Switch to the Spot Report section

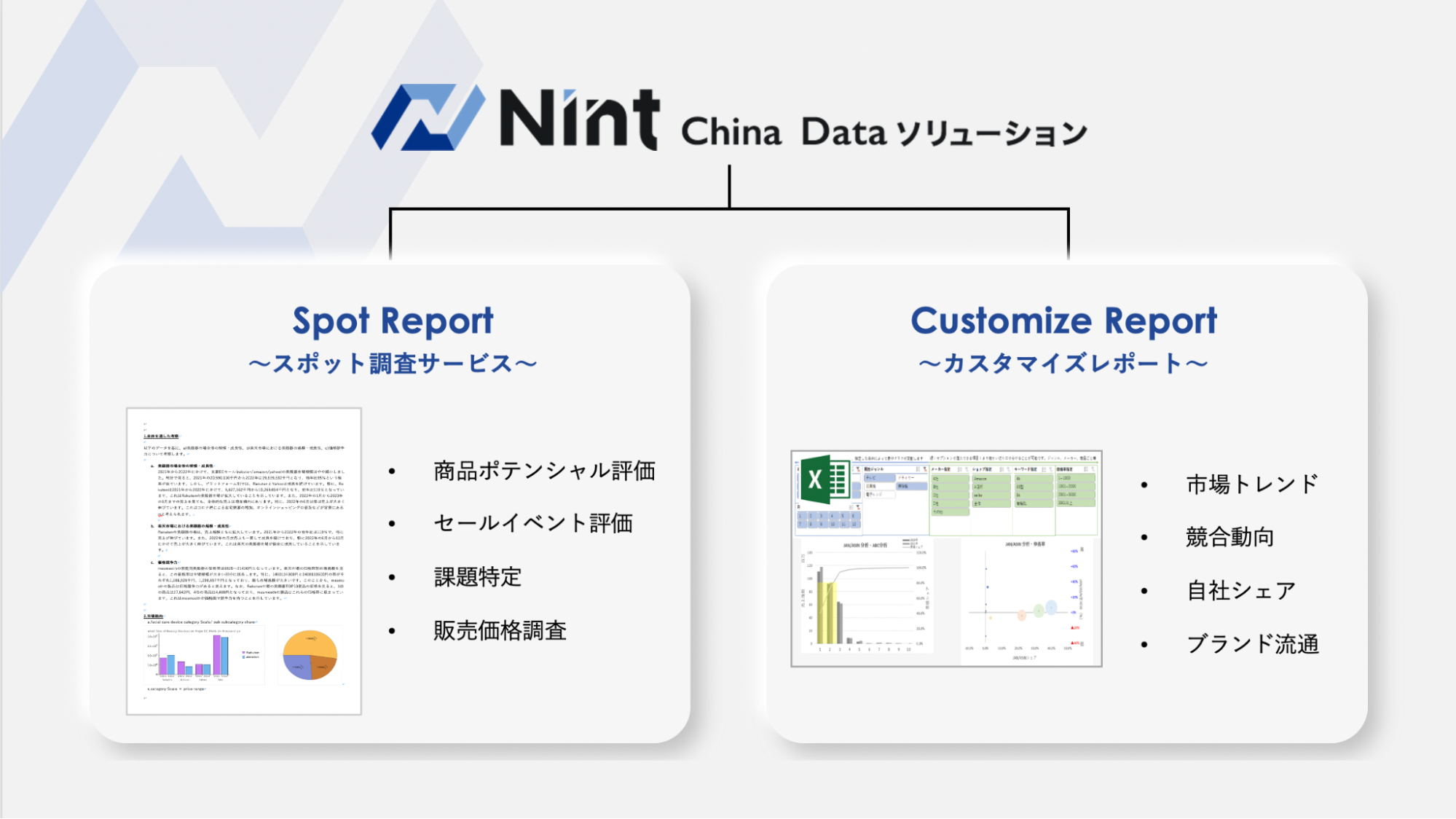[392, 319]
